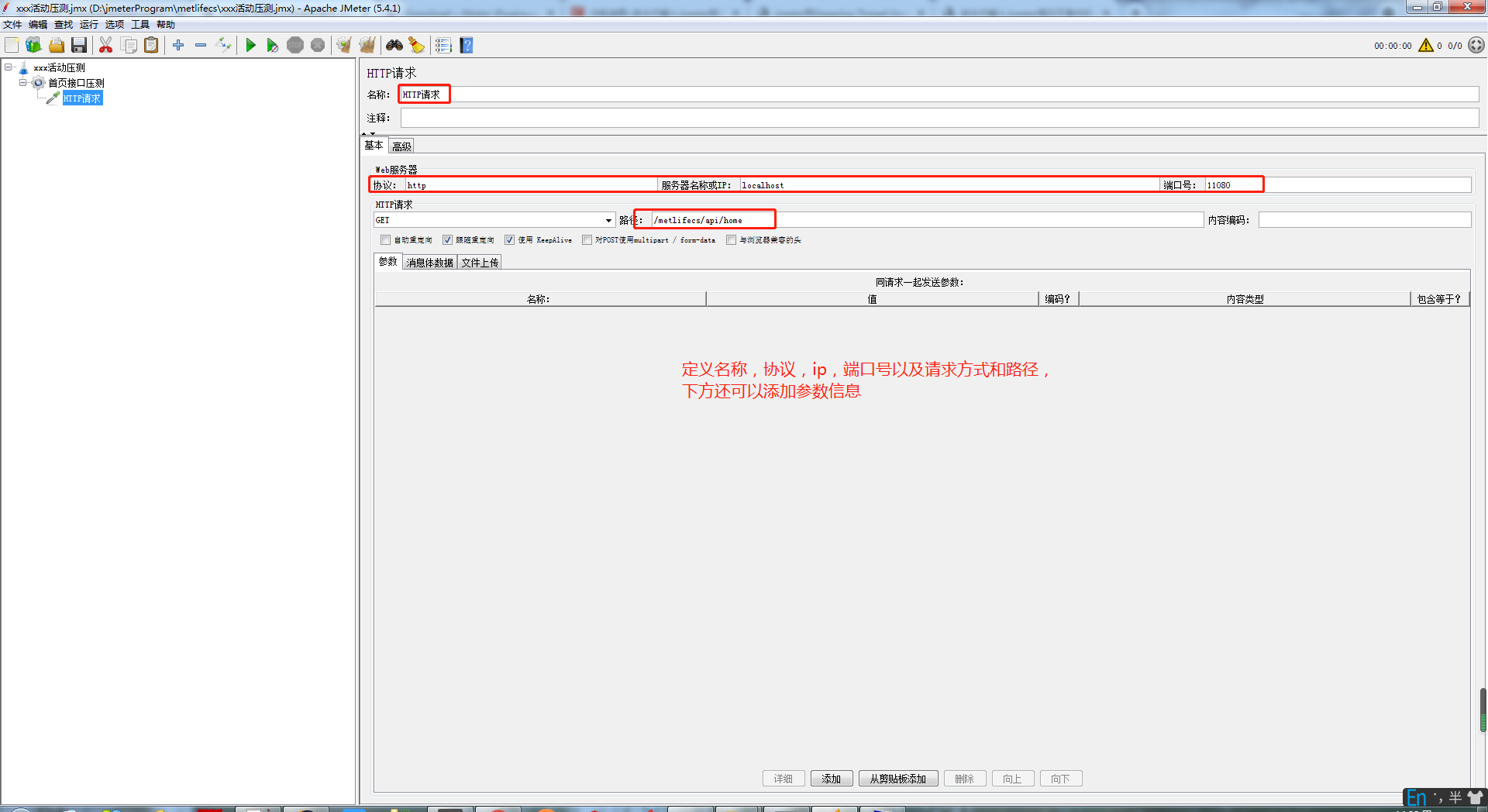The width and height of the screenshot is (1488, 812).
Task: Click the blue plus Expand all icon
Action: point(178,46)
